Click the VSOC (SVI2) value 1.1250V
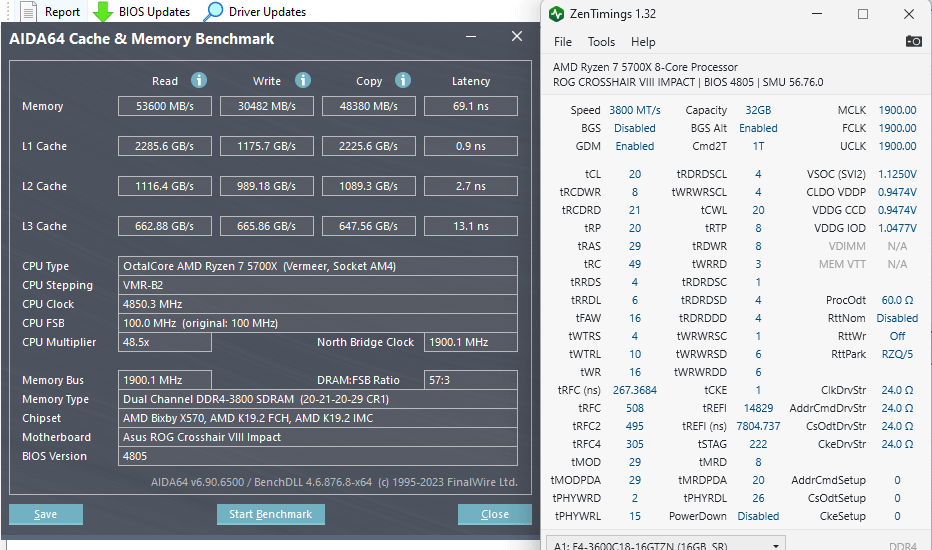This screenshot has height=550, width=932. (x=898, y=174)
